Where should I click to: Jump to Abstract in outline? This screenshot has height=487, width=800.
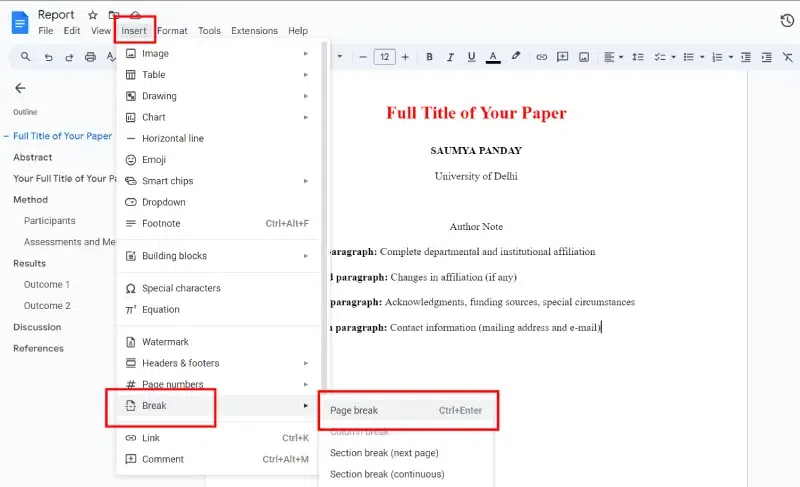[33, 158]
